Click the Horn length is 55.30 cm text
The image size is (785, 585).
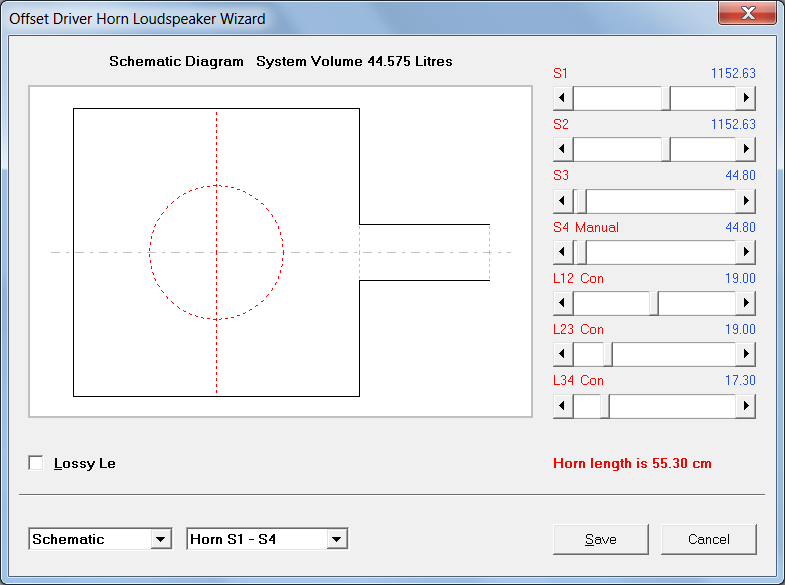pyautogui.click(x=632, y=463)
